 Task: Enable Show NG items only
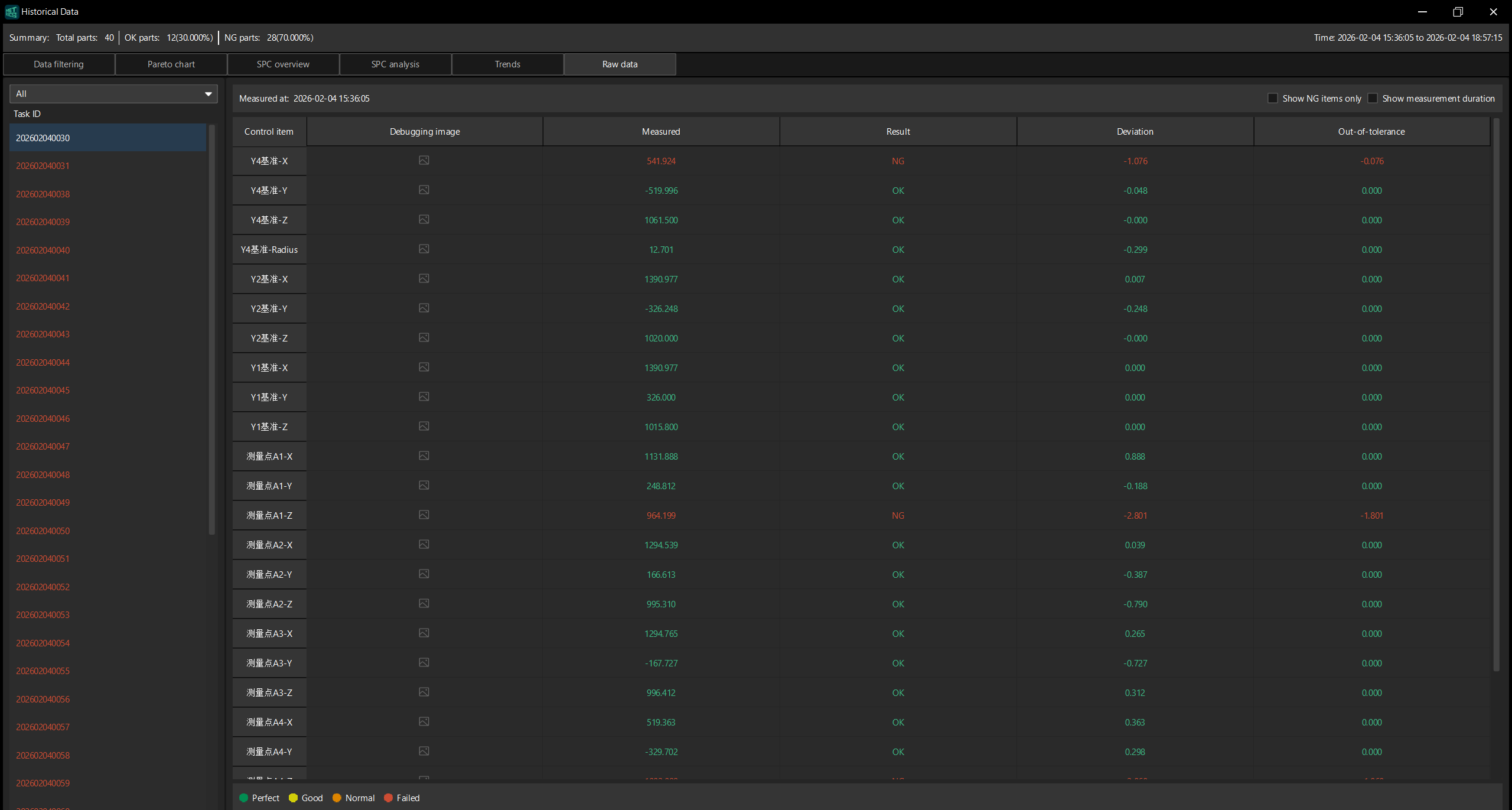point(1273,97)
